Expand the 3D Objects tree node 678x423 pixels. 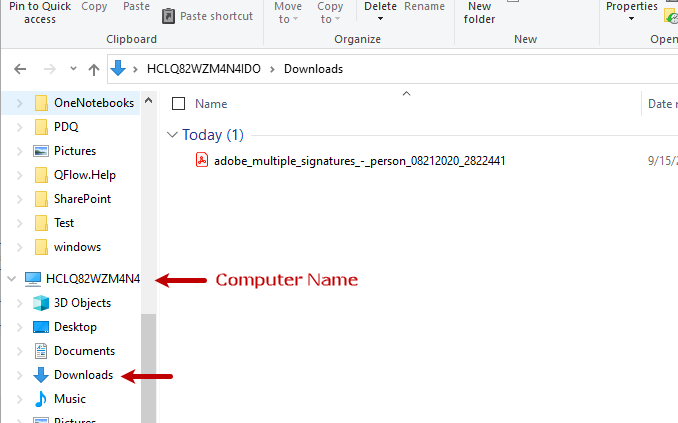point(19,303)
